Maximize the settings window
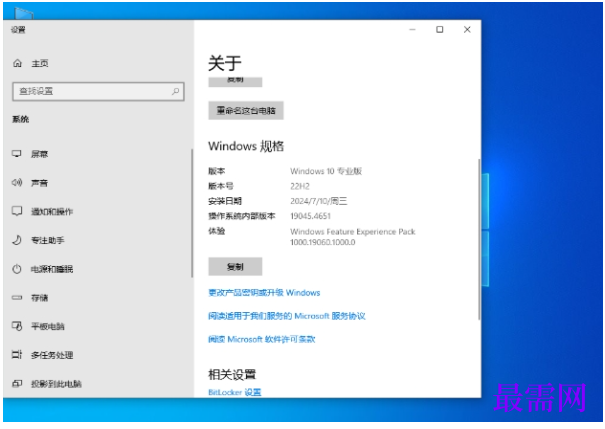605x429 pixels. 439,30
